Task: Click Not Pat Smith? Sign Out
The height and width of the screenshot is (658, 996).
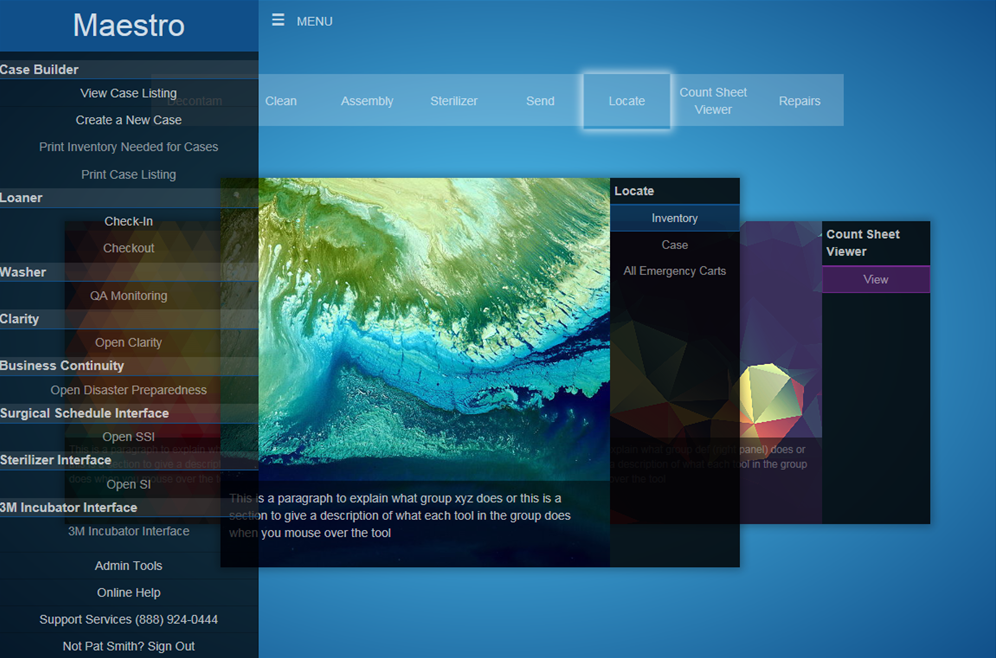Action: click(x=128, y=646)
